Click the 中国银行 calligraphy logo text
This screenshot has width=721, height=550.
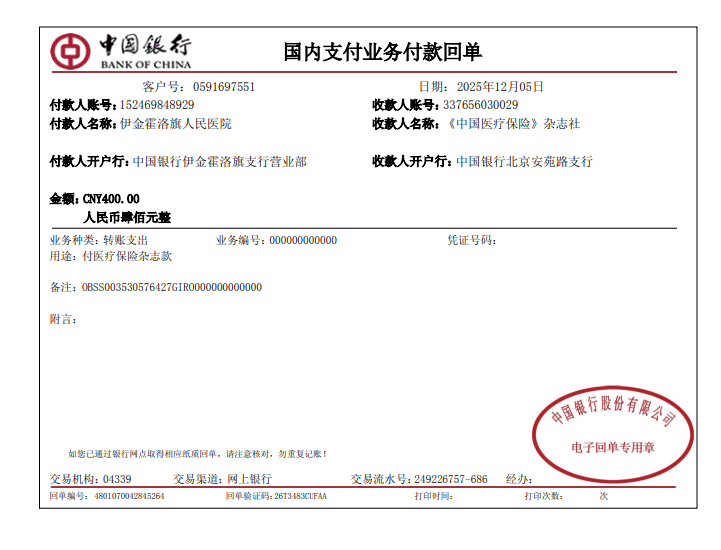(146, 46)
